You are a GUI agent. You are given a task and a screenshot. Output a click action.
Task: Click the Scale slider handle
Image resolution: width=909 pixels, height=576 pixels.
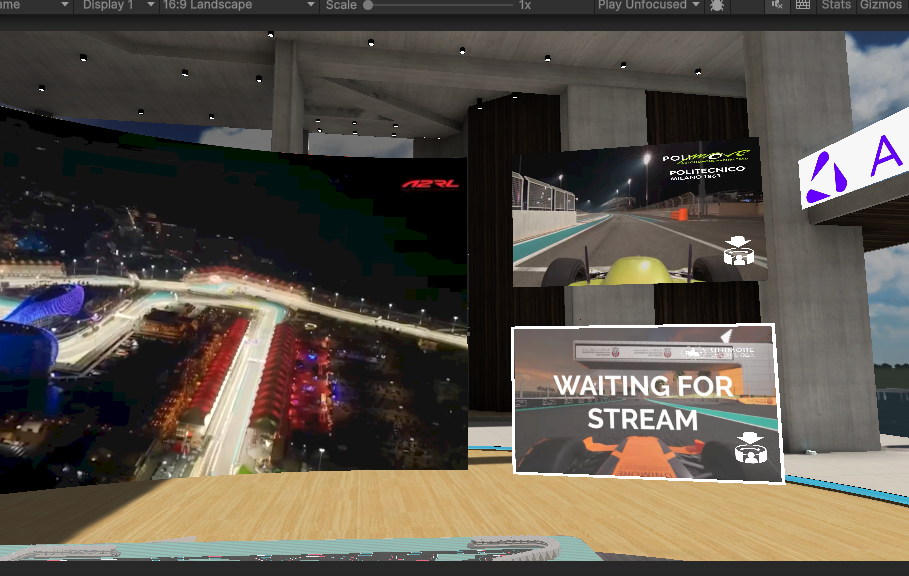pyautogui.click(x=368, y=5)
